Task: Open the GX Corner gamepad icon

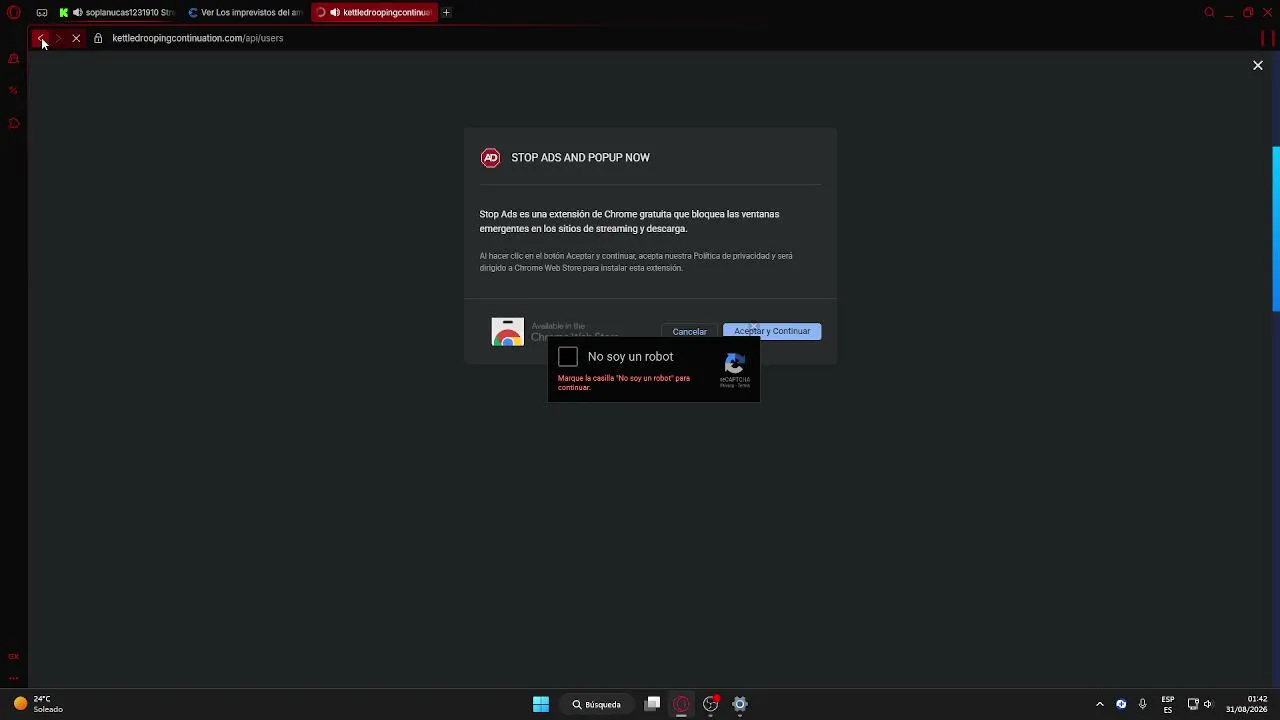Action: [41, 12]
